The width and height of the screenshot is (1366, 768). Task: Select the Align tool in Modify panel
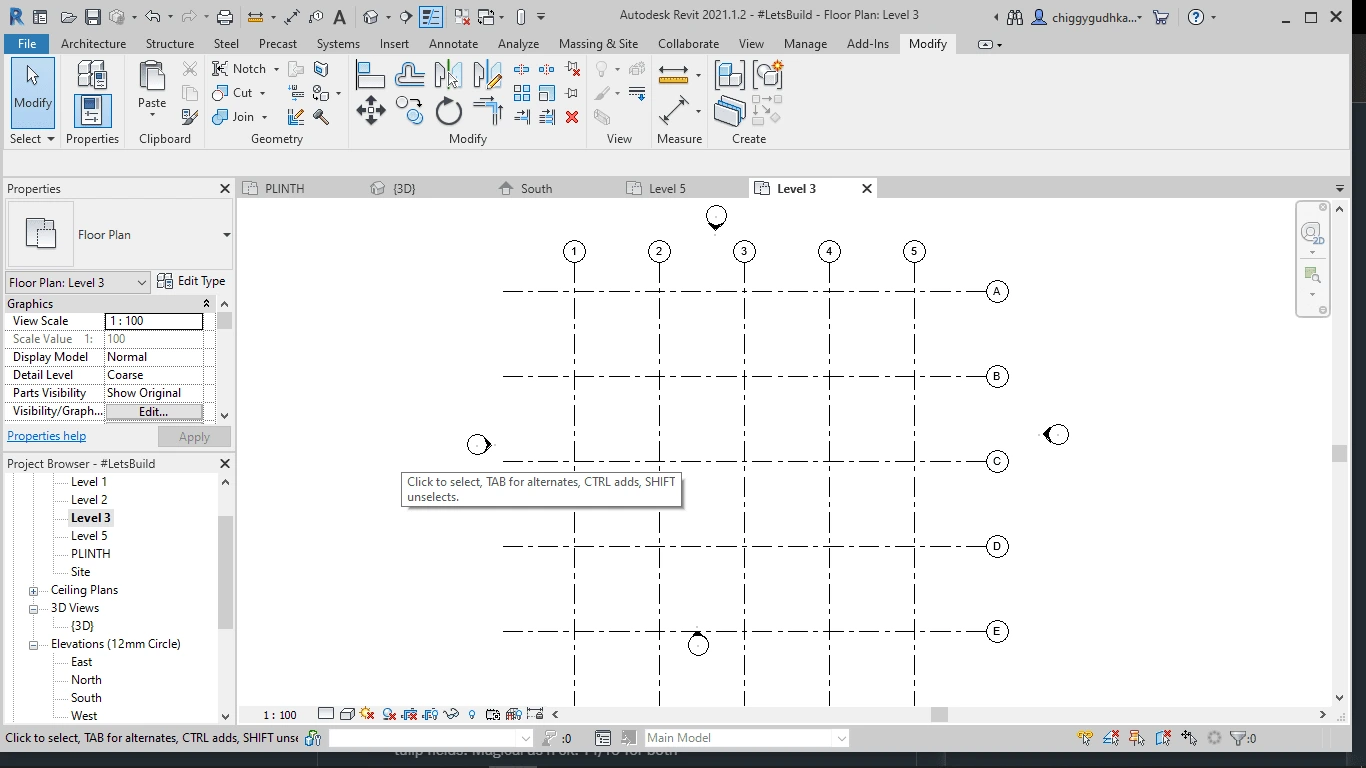coord(370,75)
